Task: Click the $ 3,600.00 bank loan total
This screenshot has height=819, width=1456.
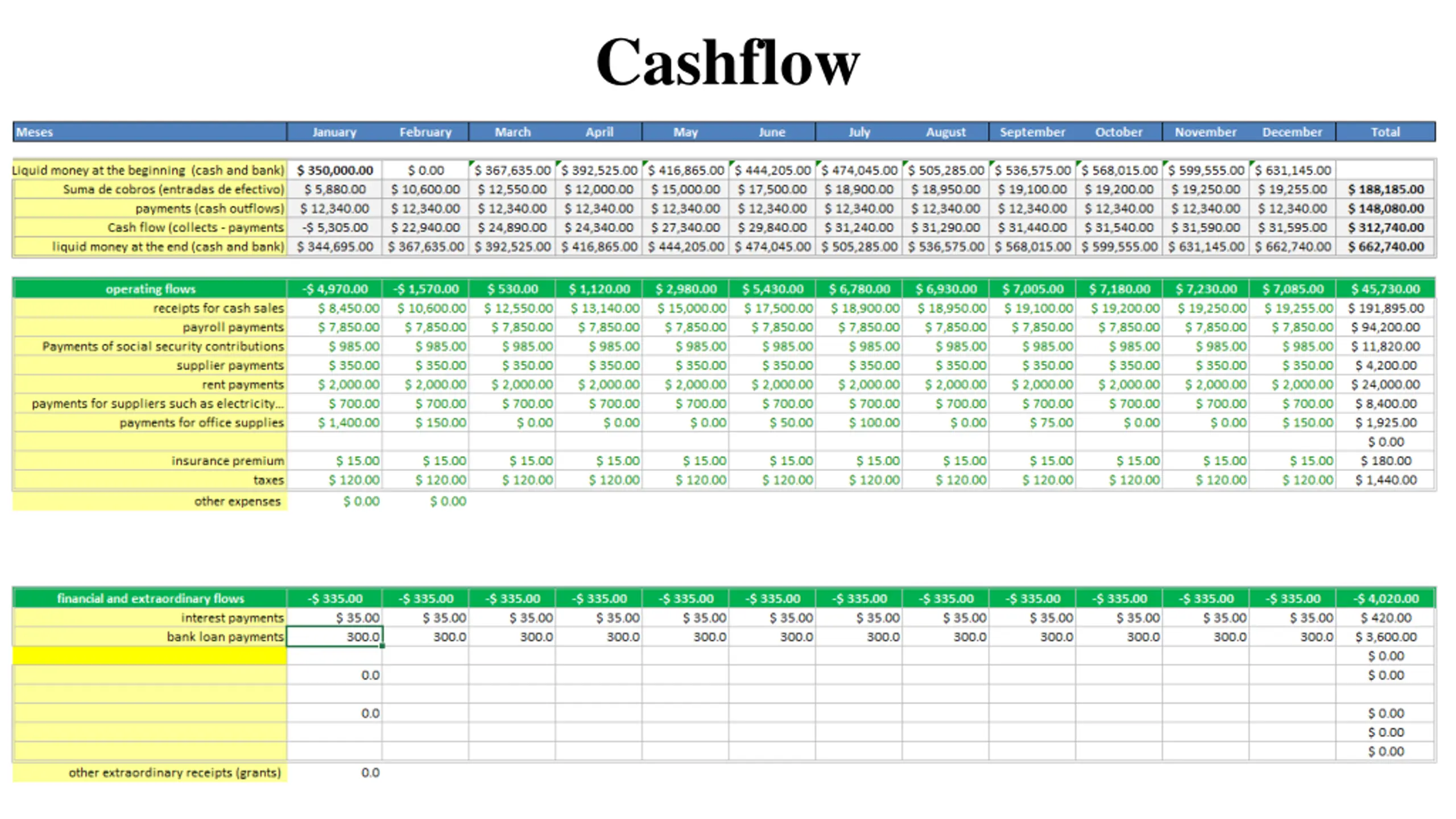Action: [x=1385, y=636]
